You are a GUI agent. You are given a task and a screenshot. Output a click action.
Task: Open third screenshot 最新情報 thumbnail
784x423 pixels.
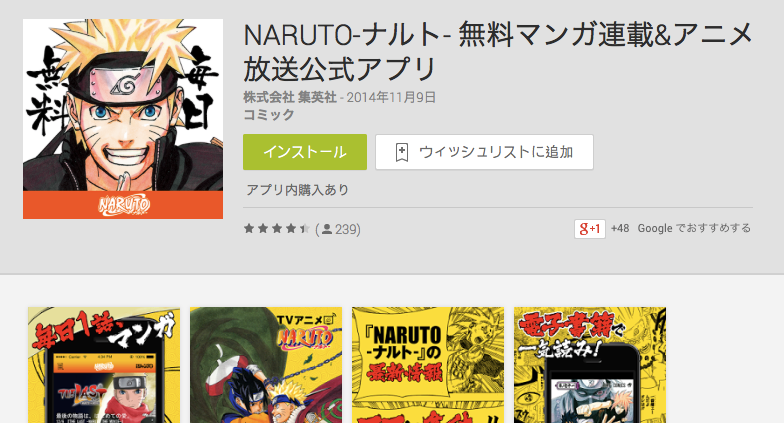pyautogui.click(x=428, y=365)
